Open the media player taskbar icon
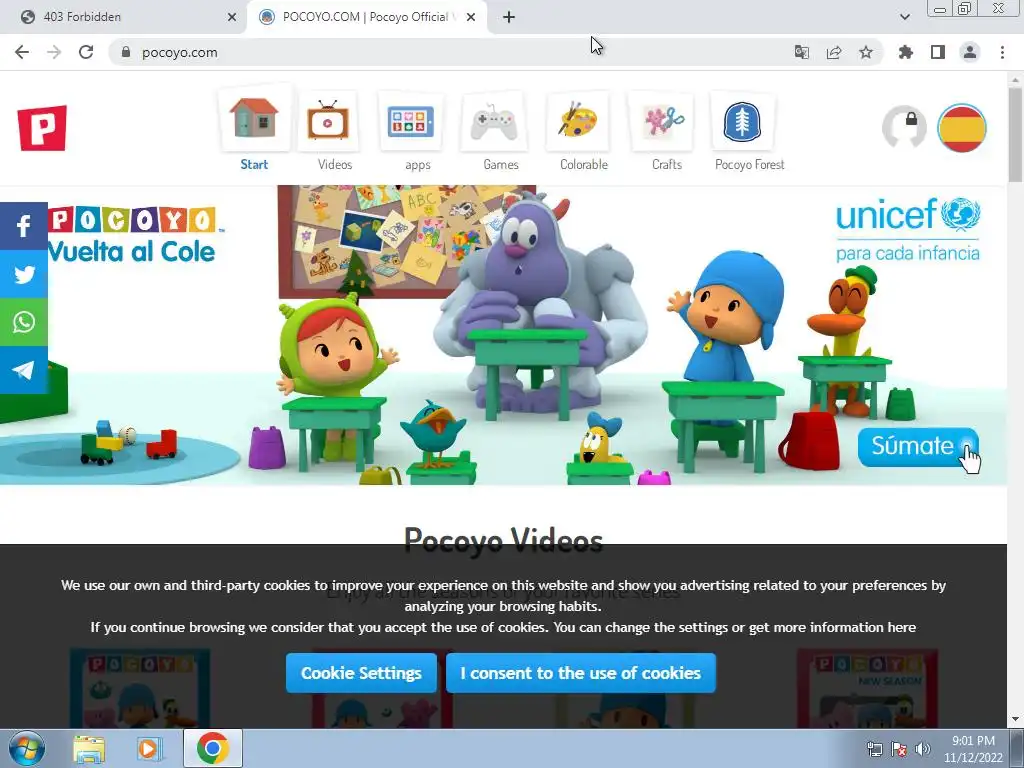Image resolution: width=1024 pixels, height=768 pixels. coord(149,748)
